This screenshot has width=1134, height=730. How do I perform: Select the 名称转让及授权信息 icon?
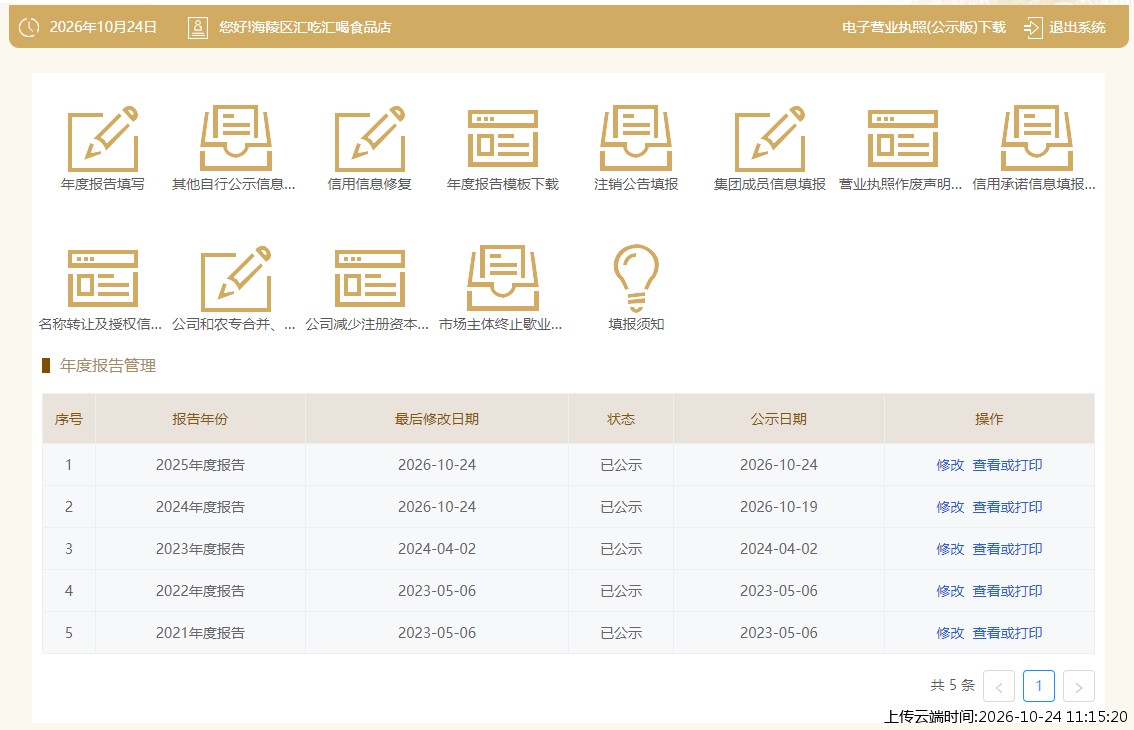103,279
